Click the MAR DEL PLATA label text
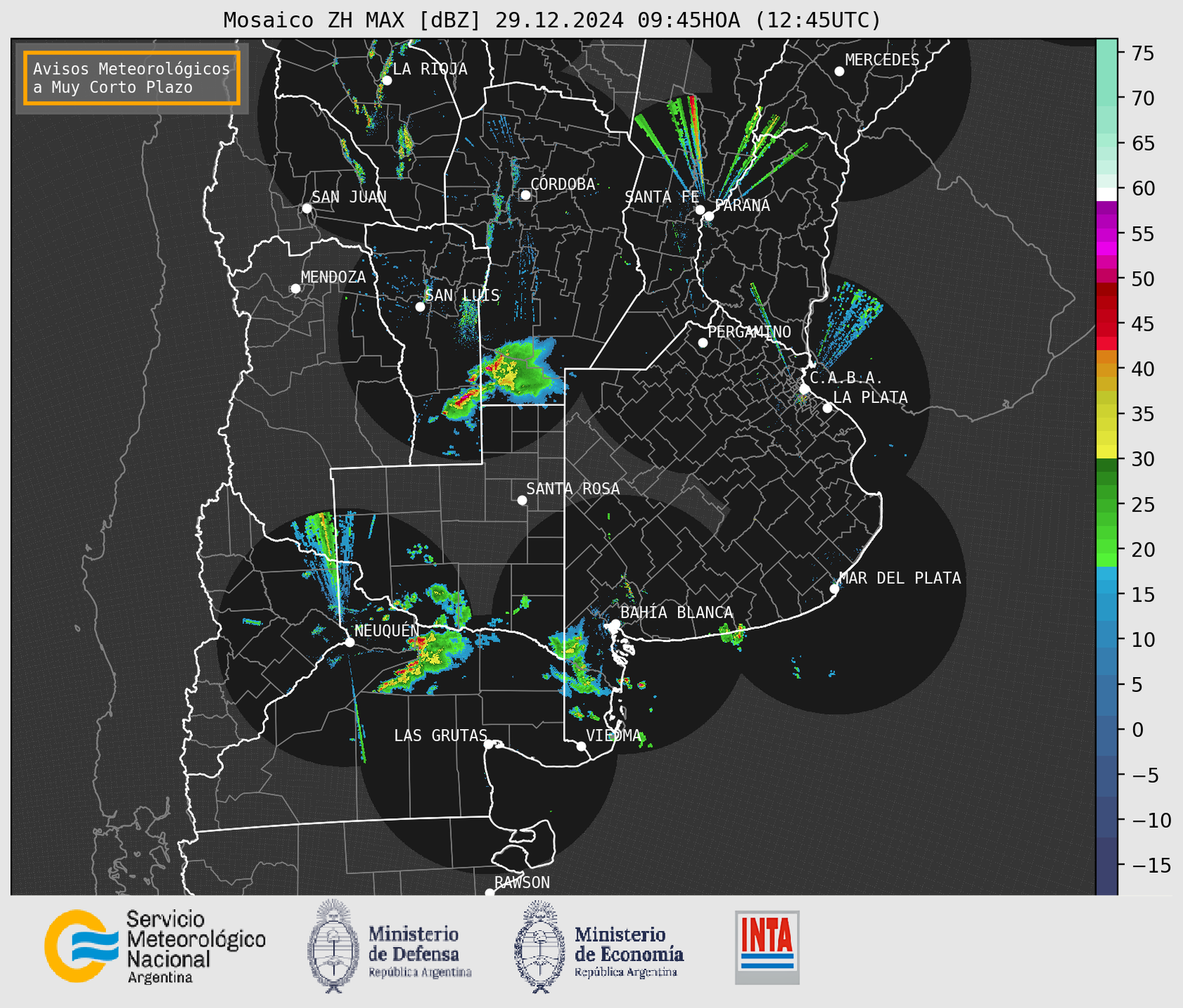The height and width of the screenshot is (1008, 1183). (900, 578)
